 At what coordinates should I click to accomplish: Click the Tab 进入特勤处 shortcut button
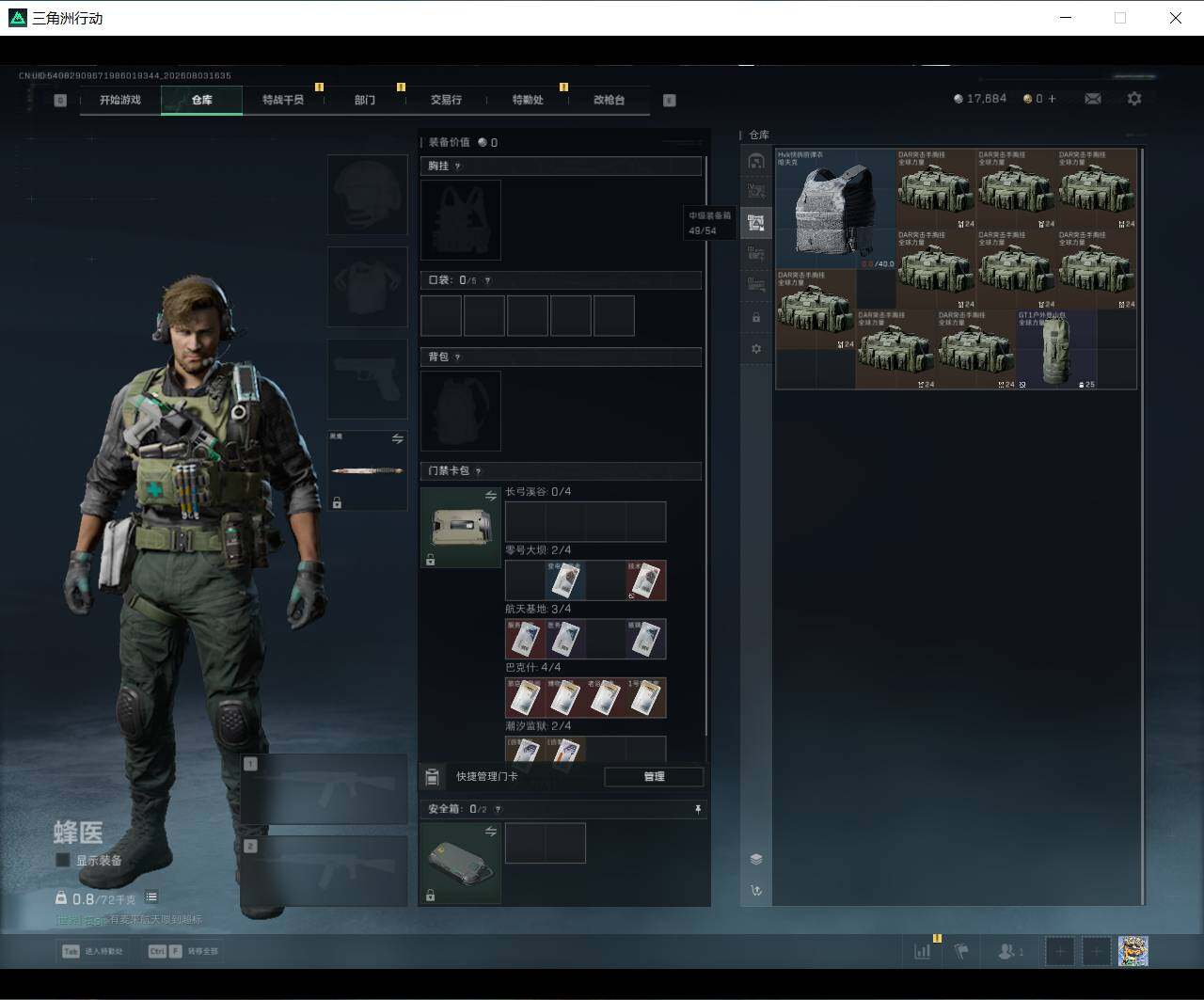[x=92, y=951]
